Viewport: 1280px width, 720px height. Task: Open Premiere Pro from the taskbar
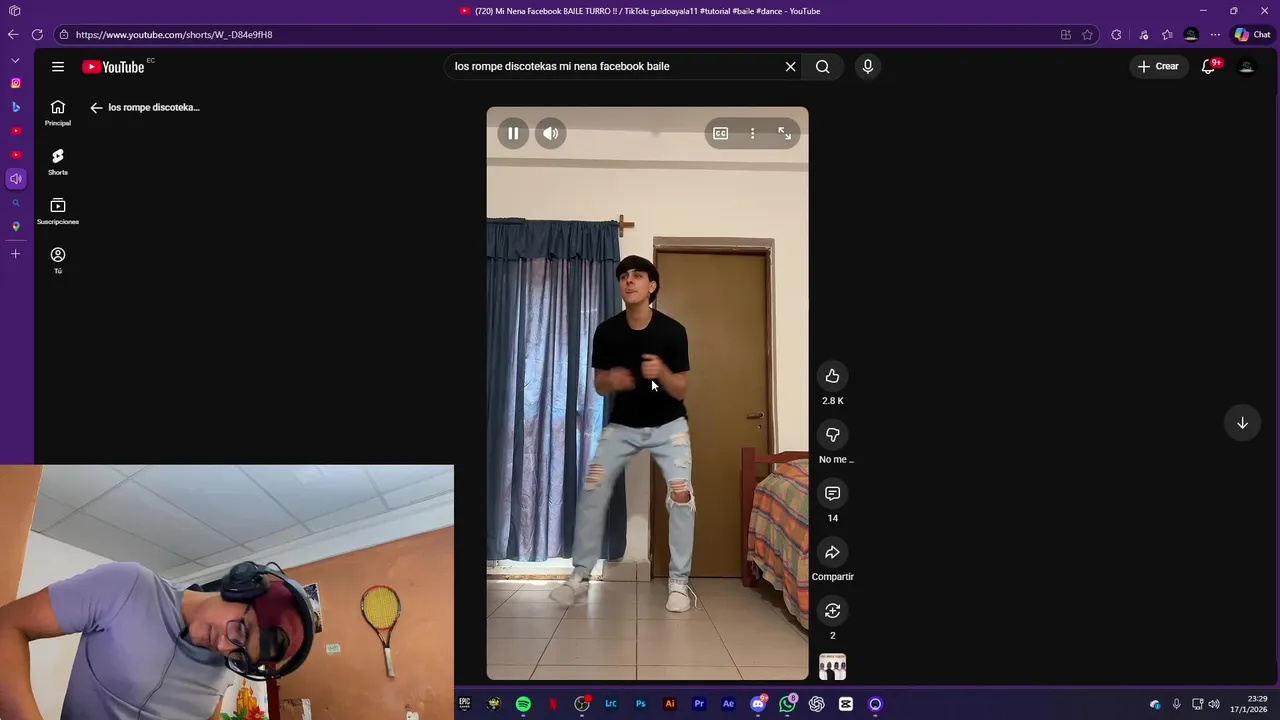point(699,704)
